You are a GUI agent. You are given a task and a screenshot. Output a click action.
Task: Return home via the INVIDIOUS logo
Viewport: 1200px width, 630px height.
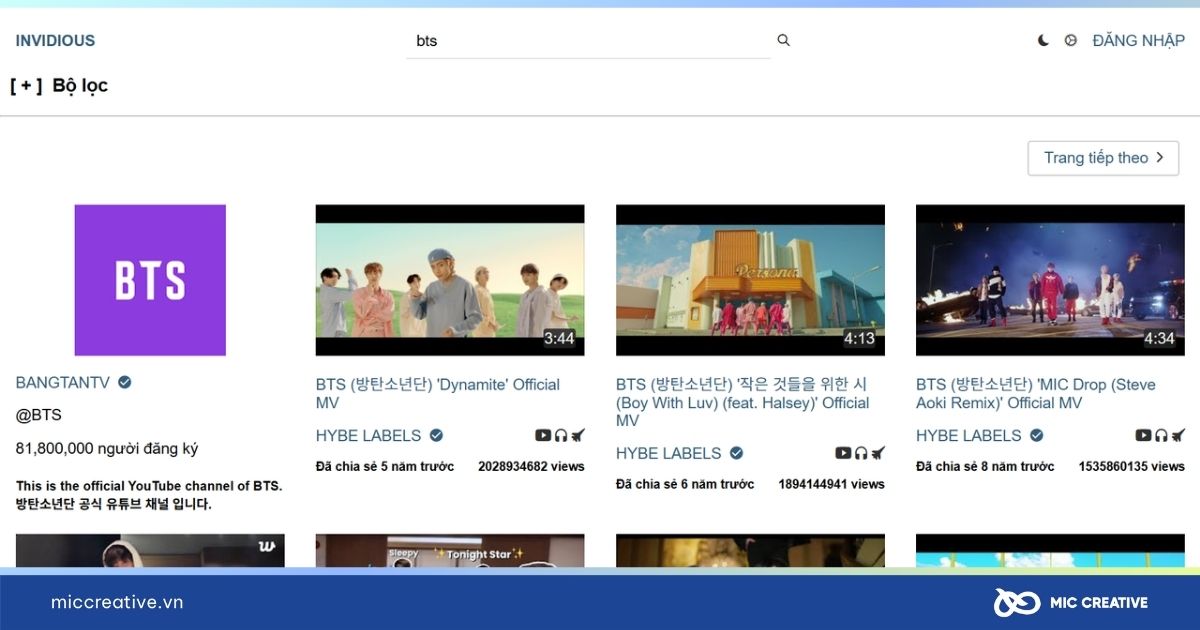(x=55, y=40)
